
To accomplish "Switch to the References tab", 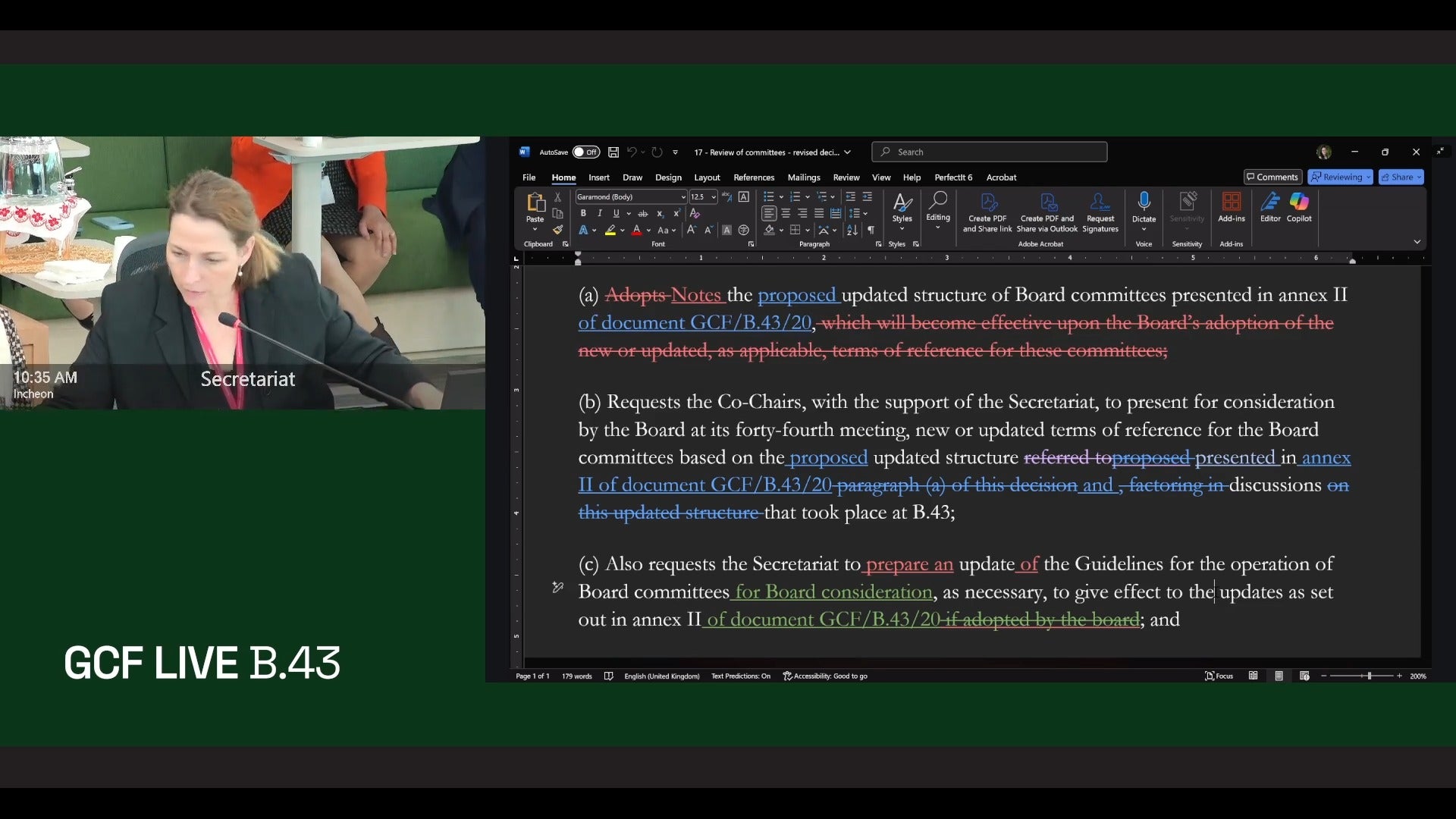I will [753, 177].
